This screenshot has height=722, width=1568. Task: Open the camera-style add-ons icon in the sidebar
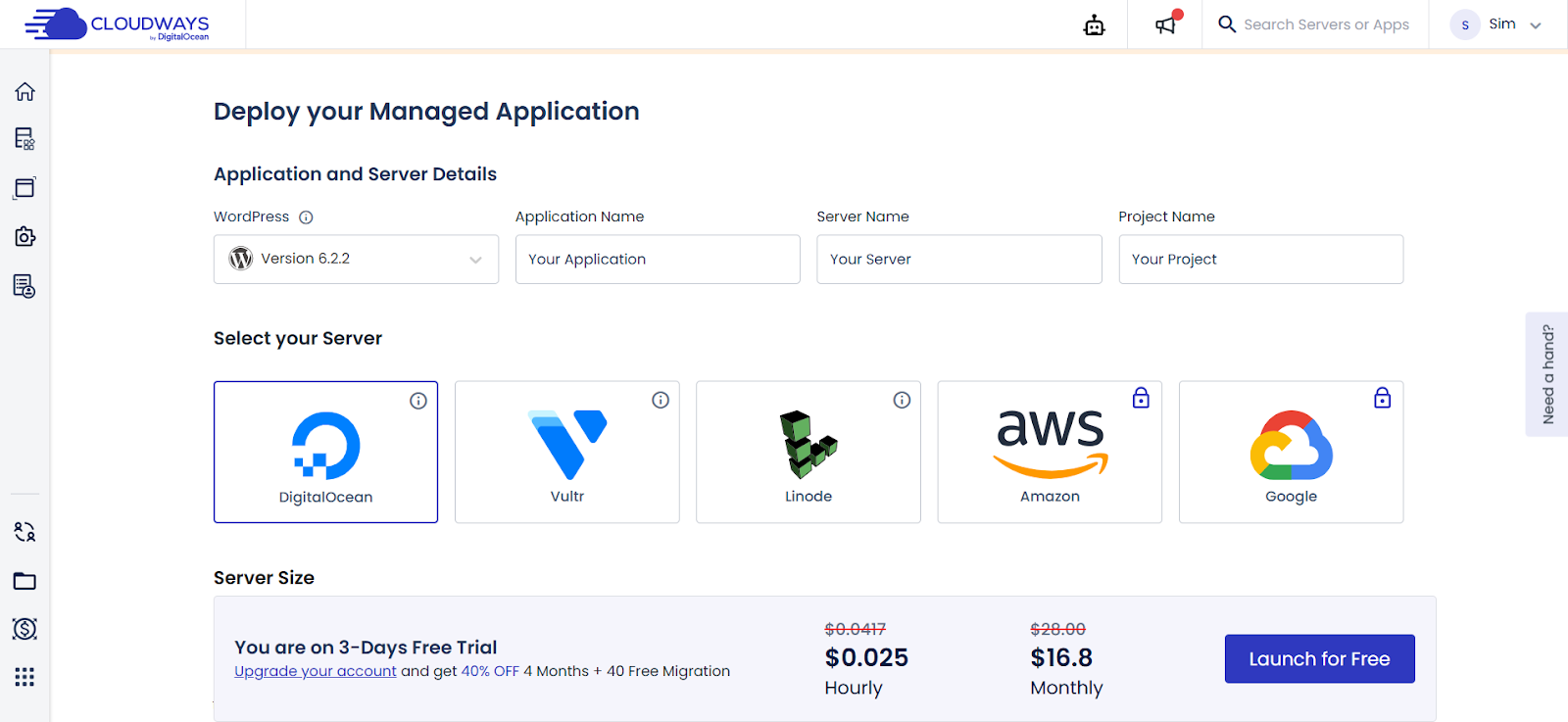click(24, 237)
